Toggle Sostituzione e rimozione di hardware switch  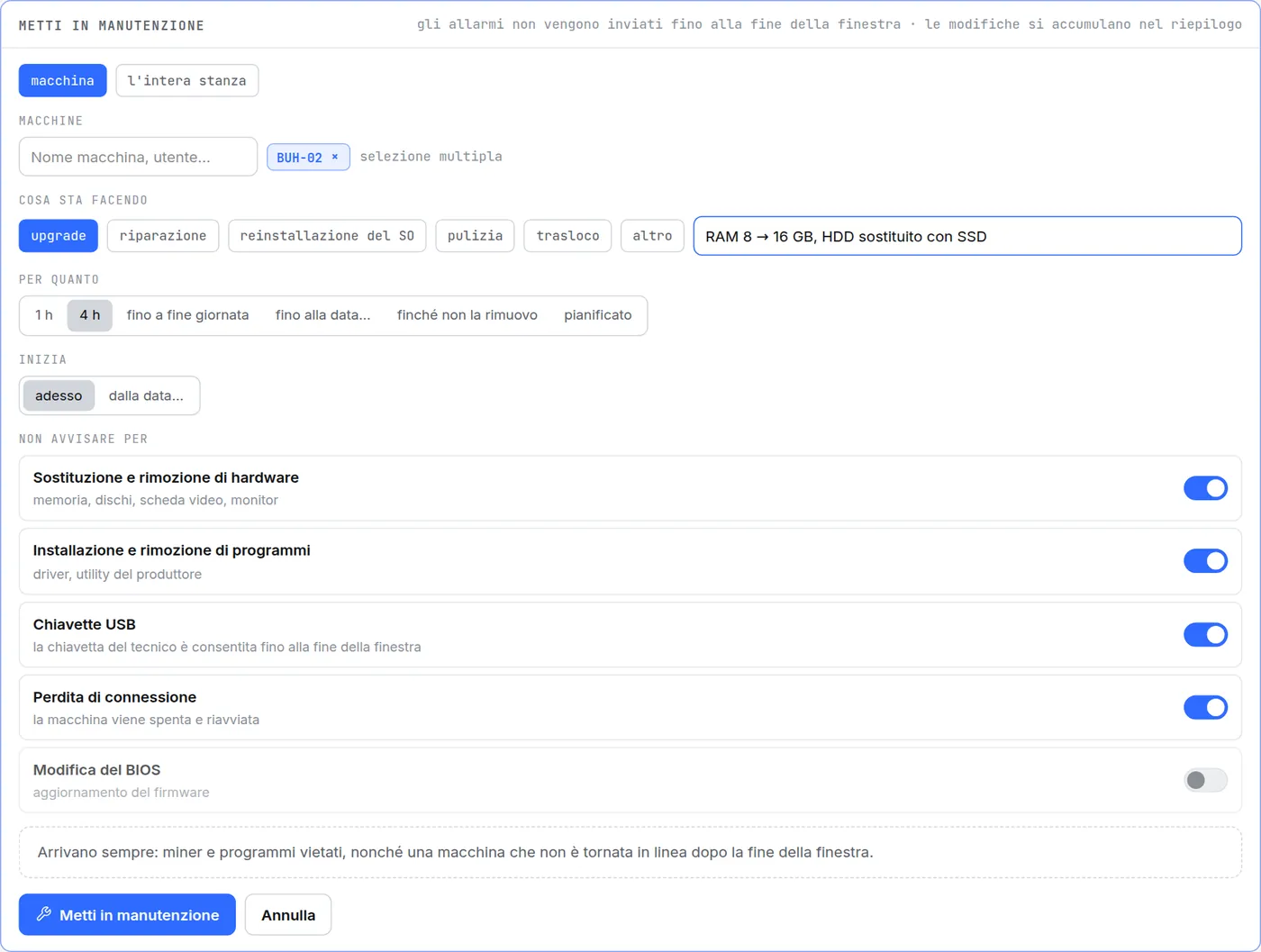(x=1205, y=488)
